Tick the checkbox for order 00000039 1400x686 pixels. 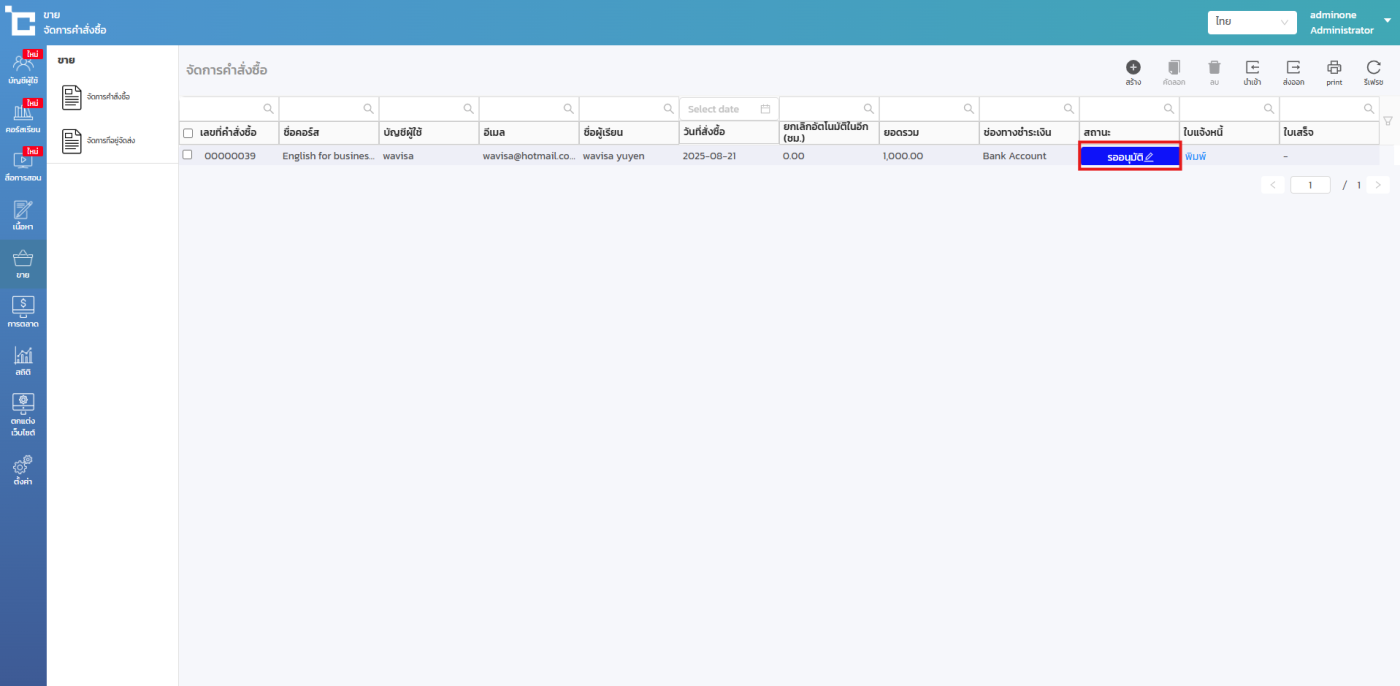pos(187,155)
